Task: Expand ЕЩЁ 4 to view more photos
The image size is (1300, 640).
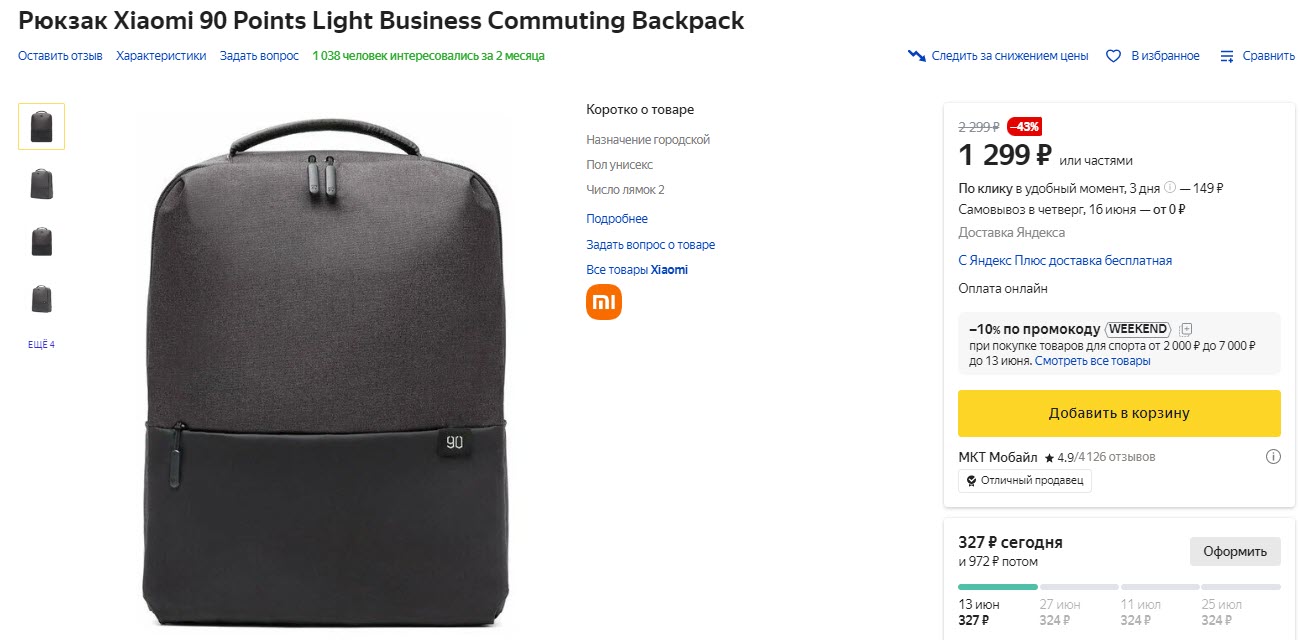Action: (40, 343)
